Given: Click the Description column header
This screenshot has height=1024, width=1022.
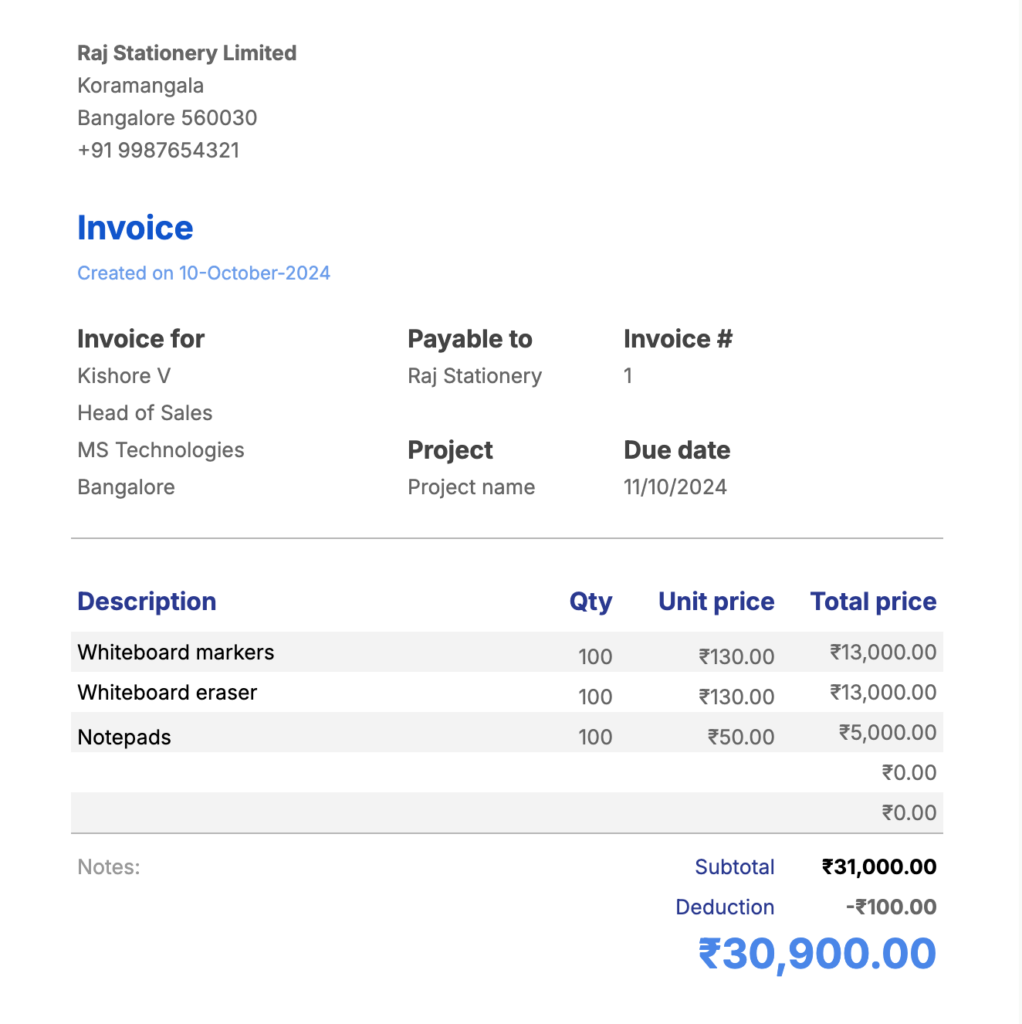Looking at the screenshot, I should point(147,601).
